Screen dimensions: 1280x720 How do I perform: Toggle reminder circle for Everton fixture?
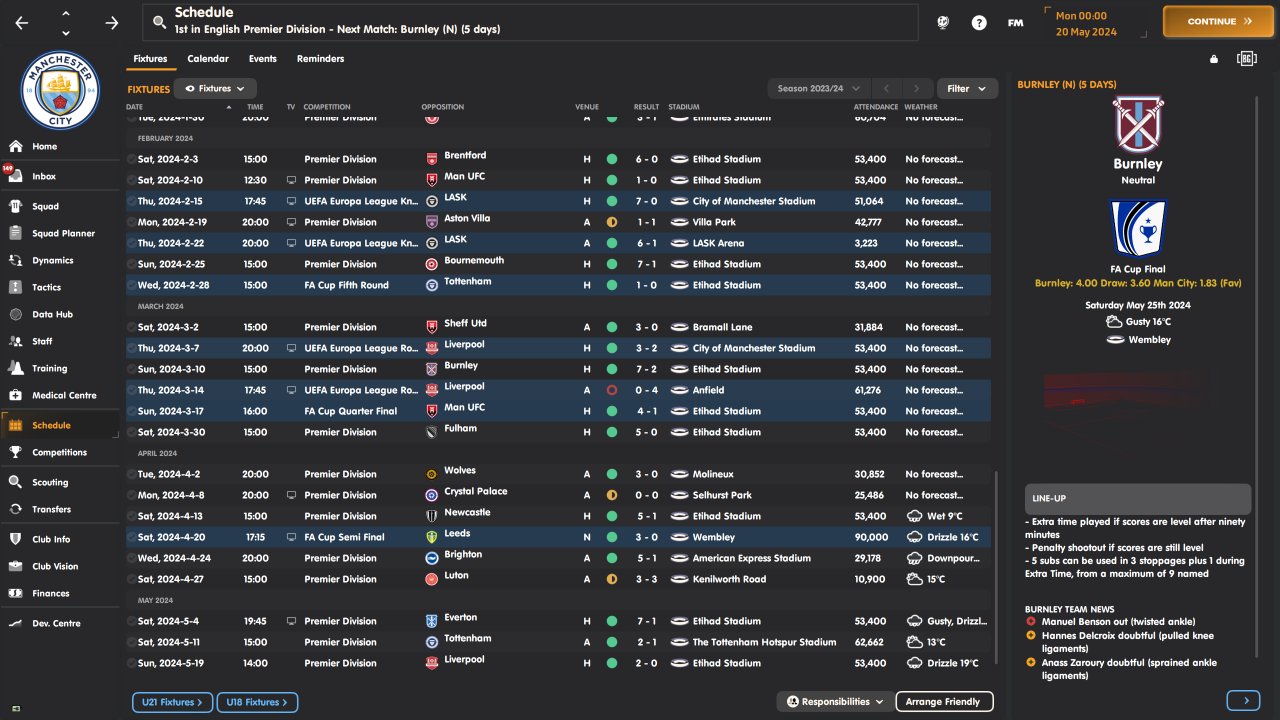(131, 621)
